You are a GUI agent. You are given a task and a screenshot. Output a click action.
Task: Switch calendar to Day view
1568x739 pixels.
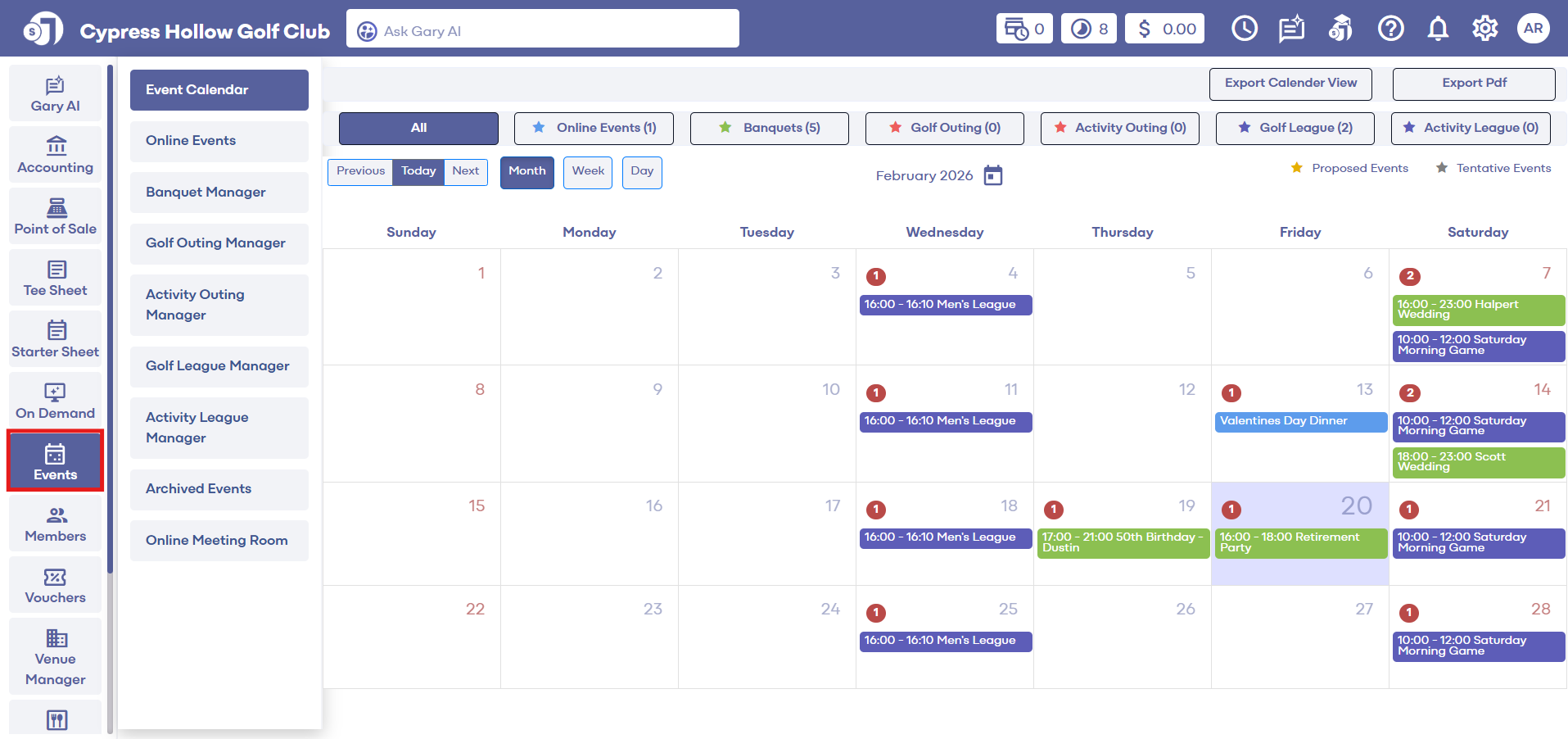pyautogui.click(x=642, y=171)
